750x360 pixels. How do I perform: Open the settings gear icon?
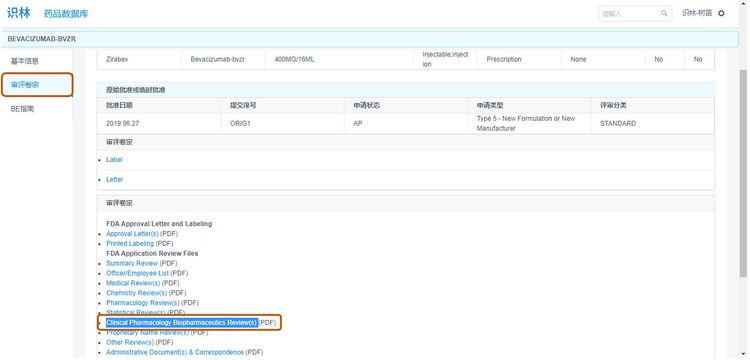pos(721,13)
